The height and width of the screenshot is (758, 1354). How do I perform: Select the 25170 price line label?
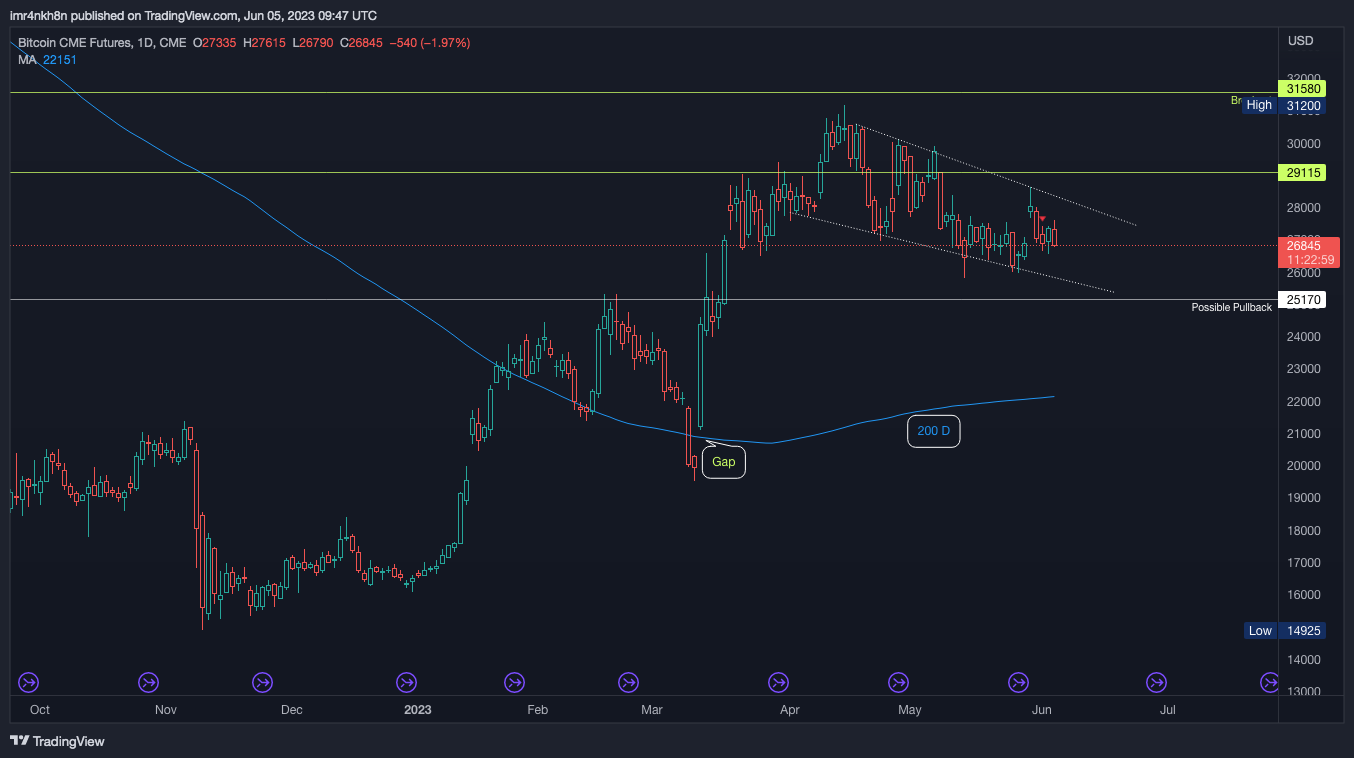(x=1302, y=299)
